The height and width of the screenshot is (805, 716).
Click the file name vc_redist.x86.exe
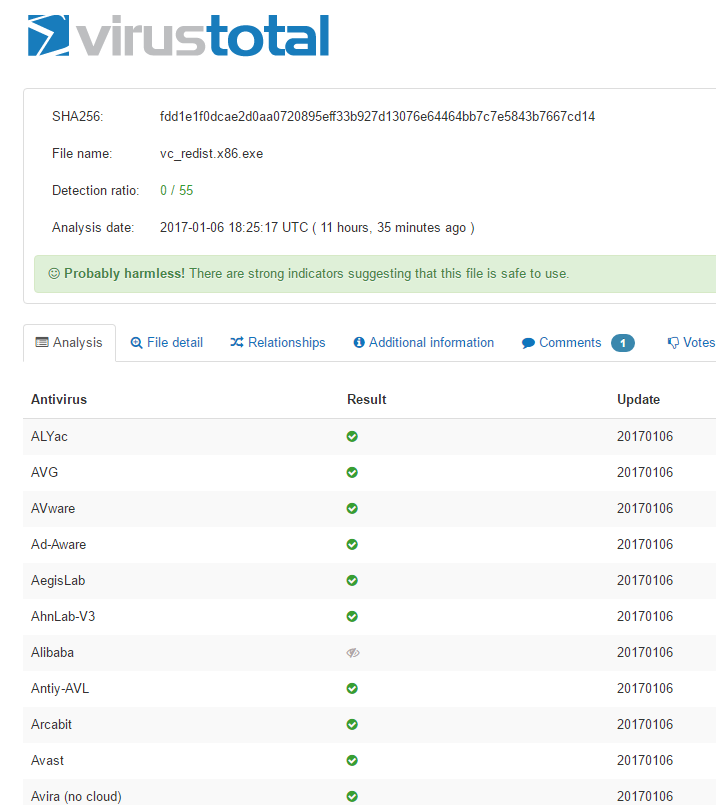tap(211, 154)
